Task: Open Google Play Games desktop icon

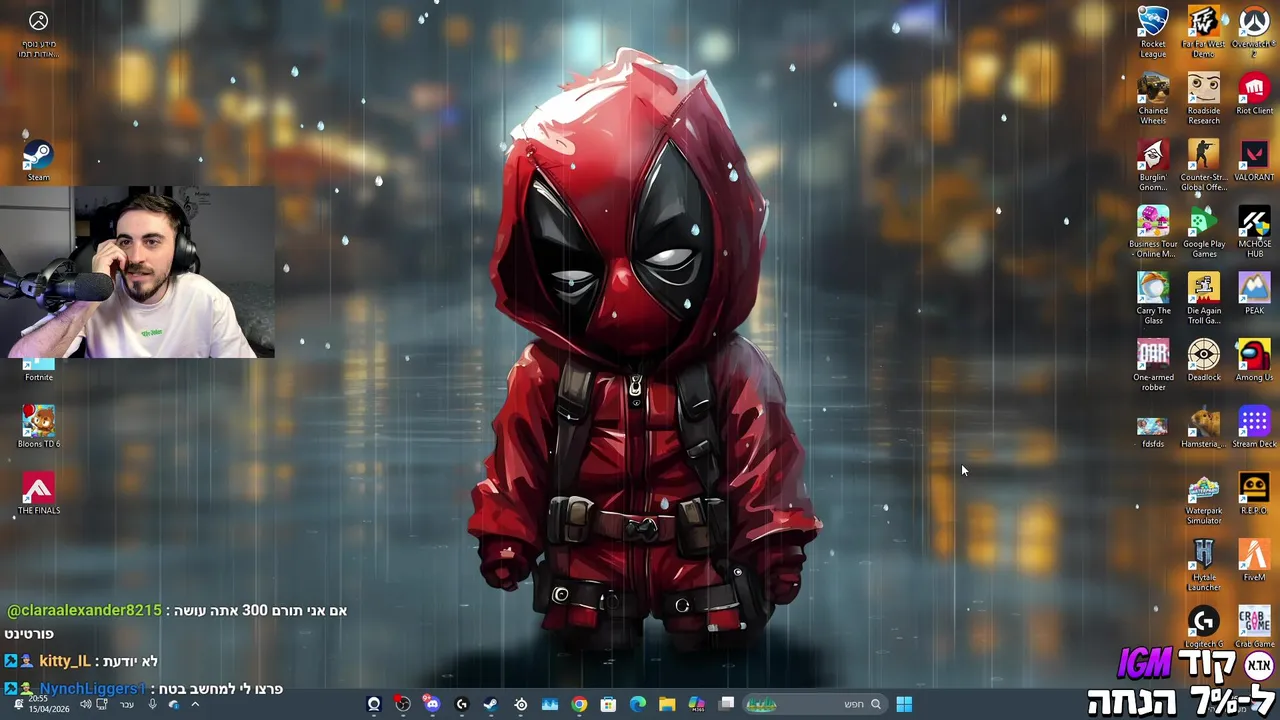Action: click(1203, 232)
